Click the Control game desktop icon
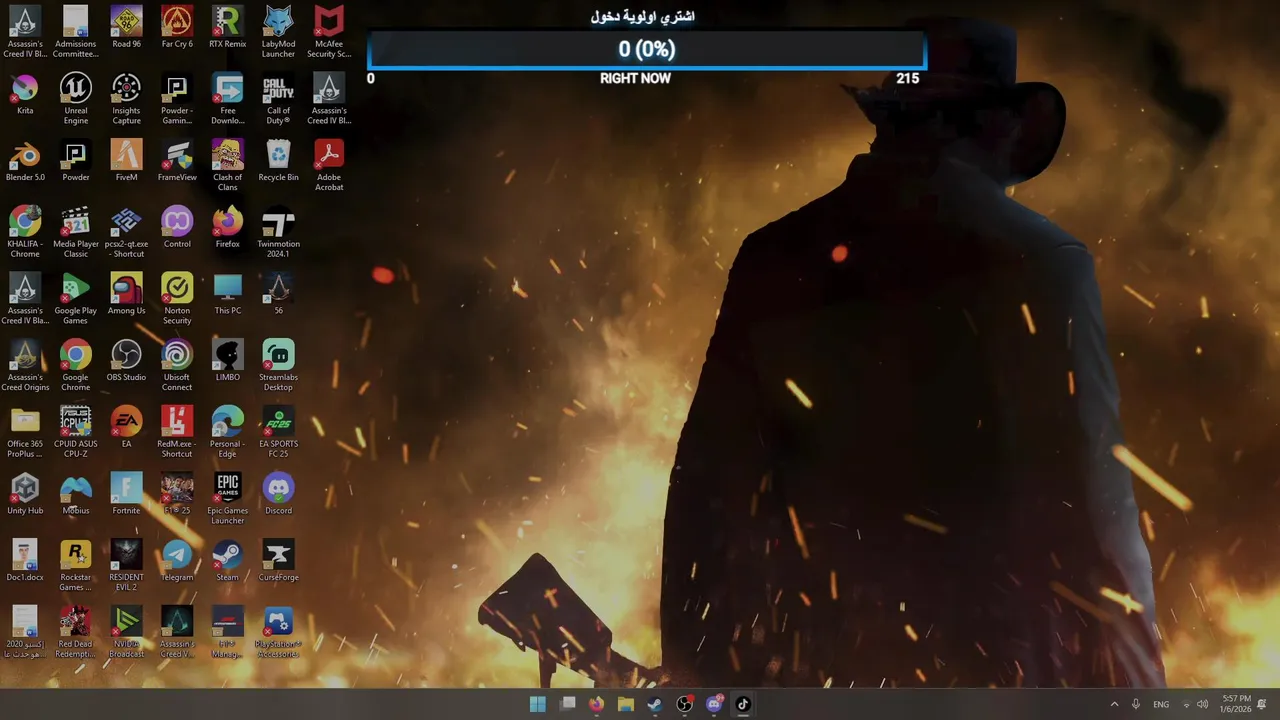Screen dimensions: 1280x720 pyautogui.click(x=177, y=228)
